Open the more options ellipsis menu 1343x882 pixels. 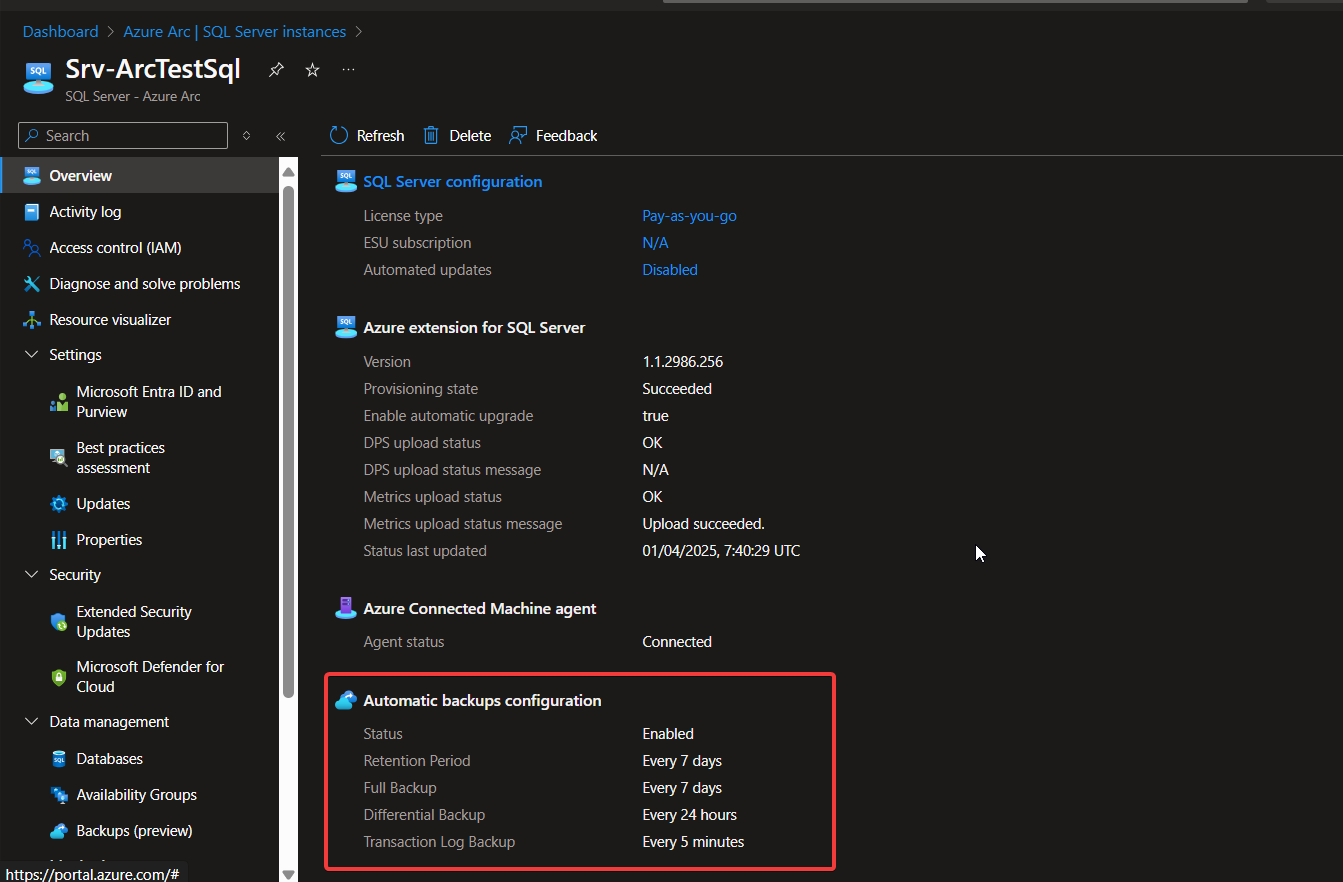[348, 70]
